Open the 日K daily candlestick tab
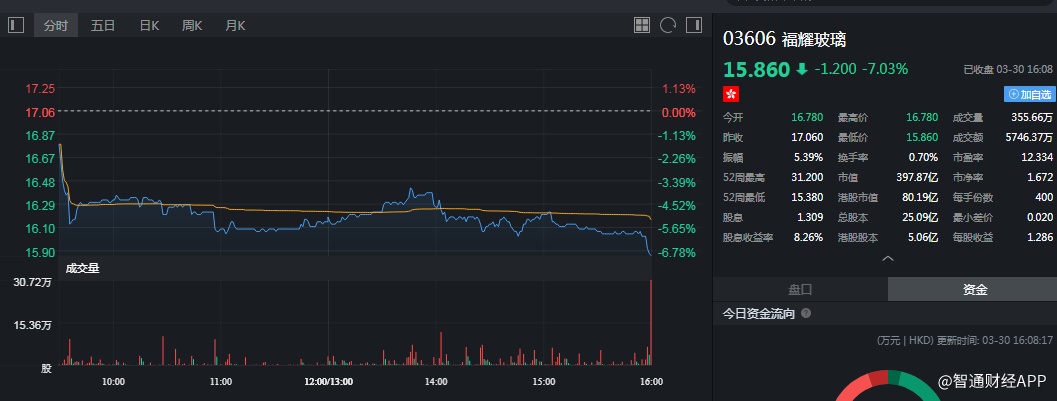Viewport: 1057px width, 401px height. (149, 26)
